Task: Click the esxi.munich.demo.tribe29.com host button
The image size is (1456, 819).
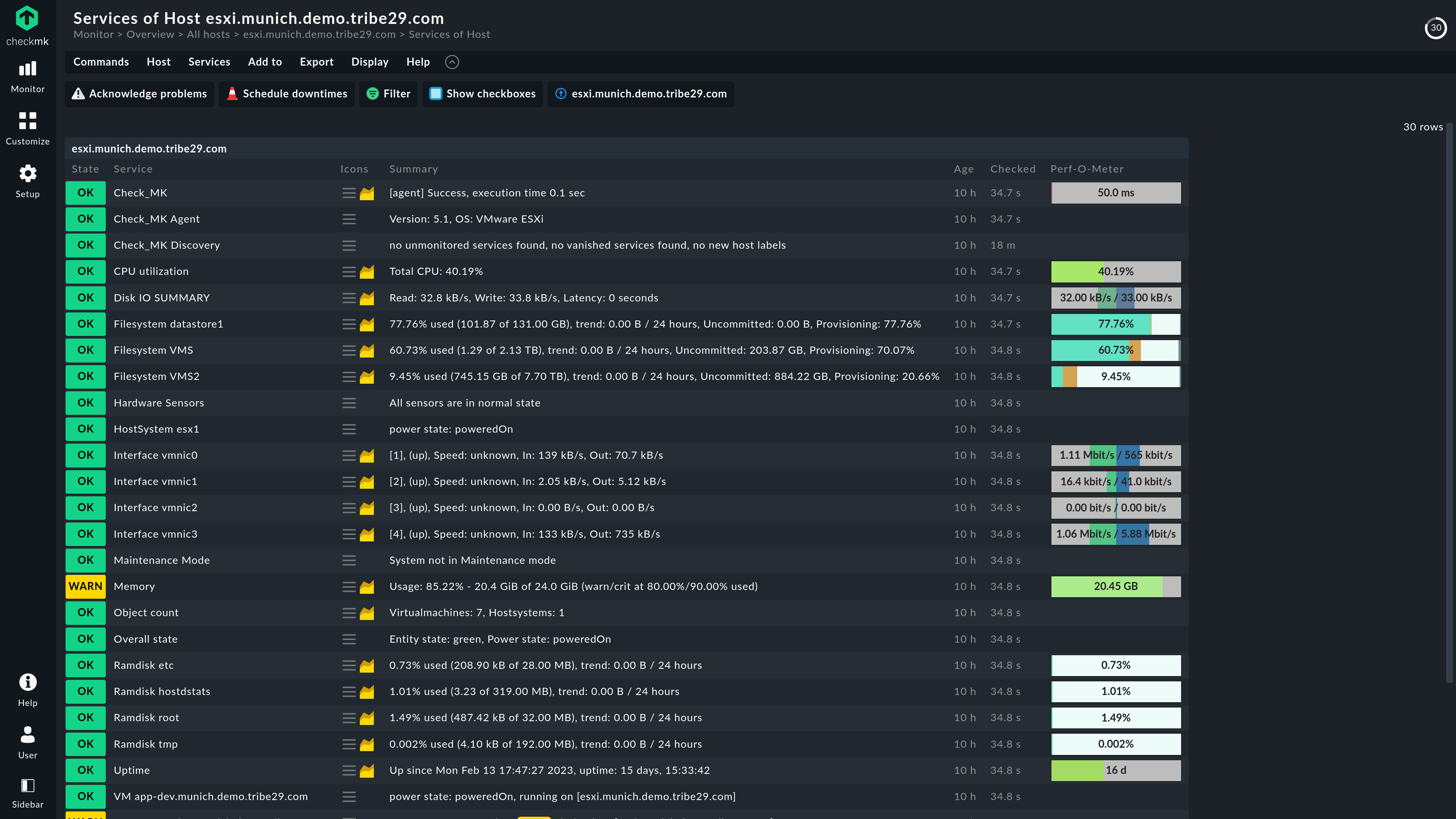Action: (x=641, y=94)
